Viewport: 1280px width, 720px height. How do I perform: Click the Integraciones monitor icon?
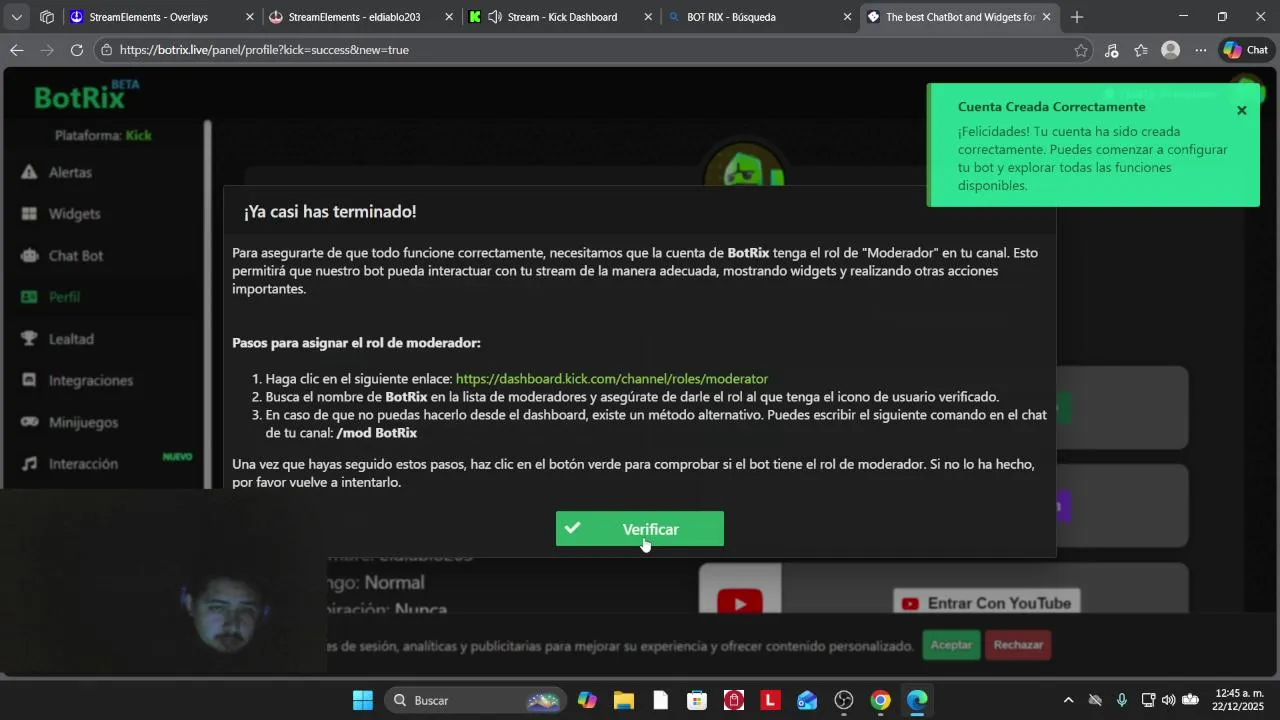pos(29,381)
